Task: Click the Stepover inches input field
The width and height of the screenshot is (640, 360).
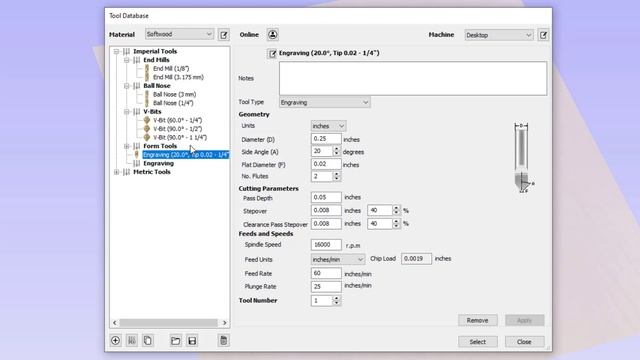Action: pos(326,211)
